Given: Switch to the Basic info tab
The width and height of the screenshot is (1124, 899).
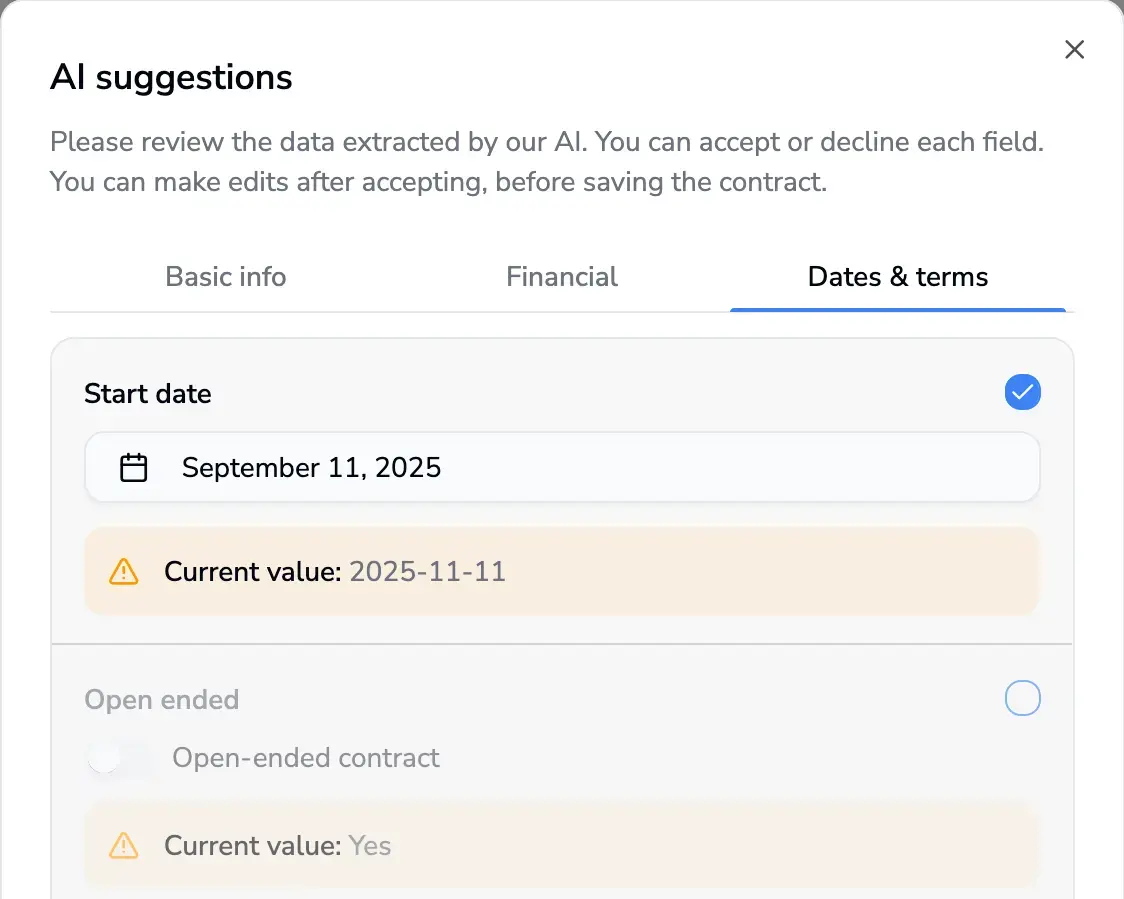Looking at the screenshot, I should [225, 277].
